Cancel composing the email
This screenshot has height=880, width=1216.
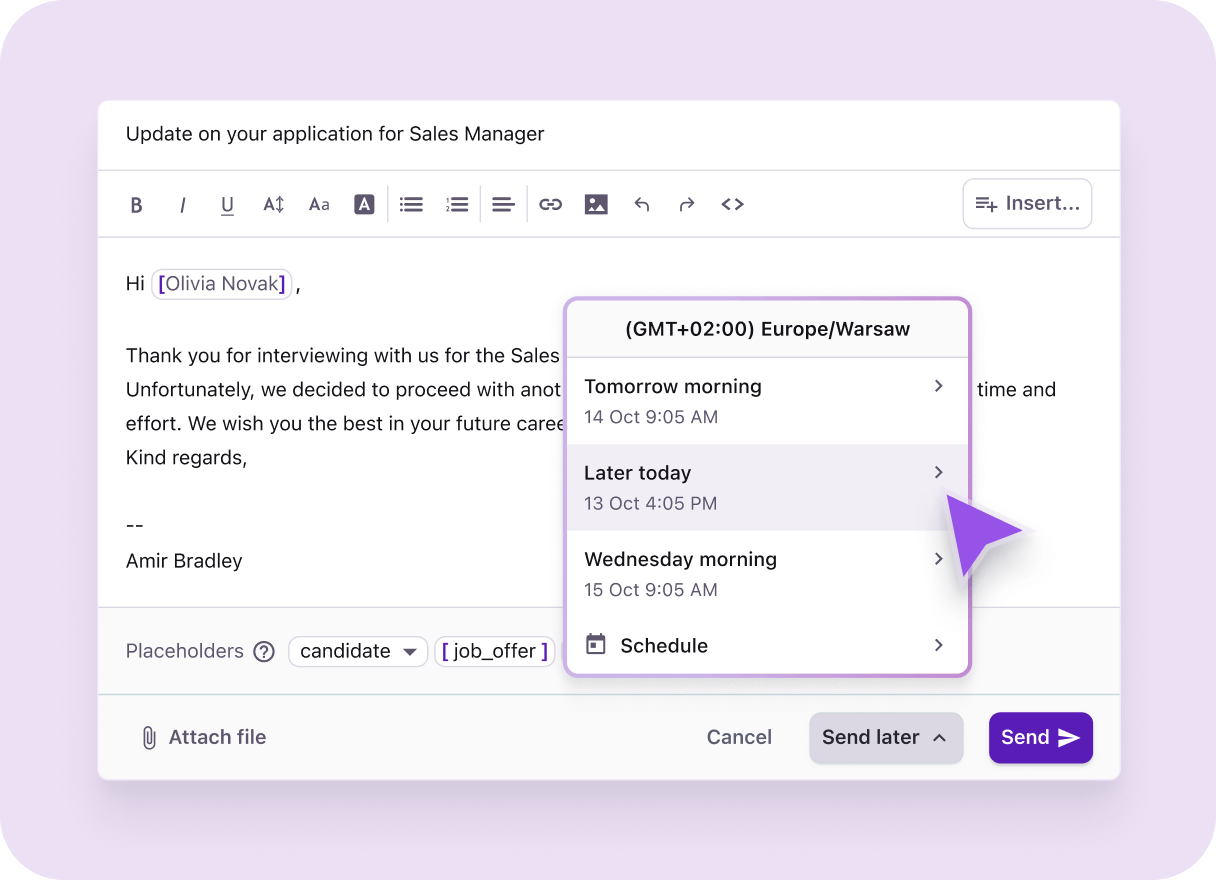pos(739,737)
